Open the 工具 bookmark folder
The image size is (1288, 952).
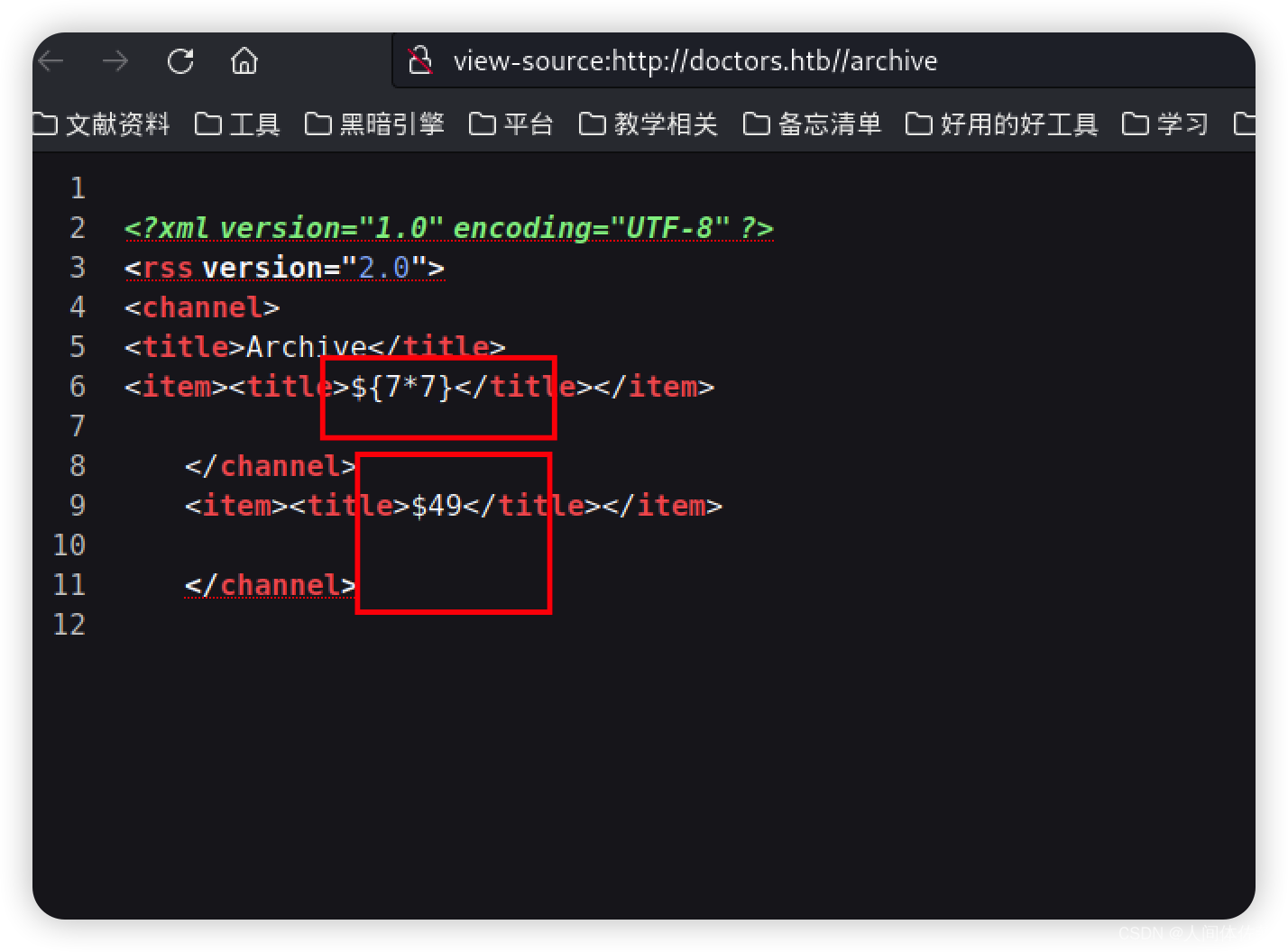(237, 124)
